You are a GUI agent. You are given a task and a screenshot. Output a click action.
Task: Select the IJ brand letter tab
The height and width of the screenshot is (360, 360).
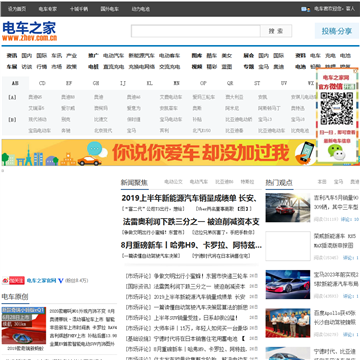pos(123,83)
